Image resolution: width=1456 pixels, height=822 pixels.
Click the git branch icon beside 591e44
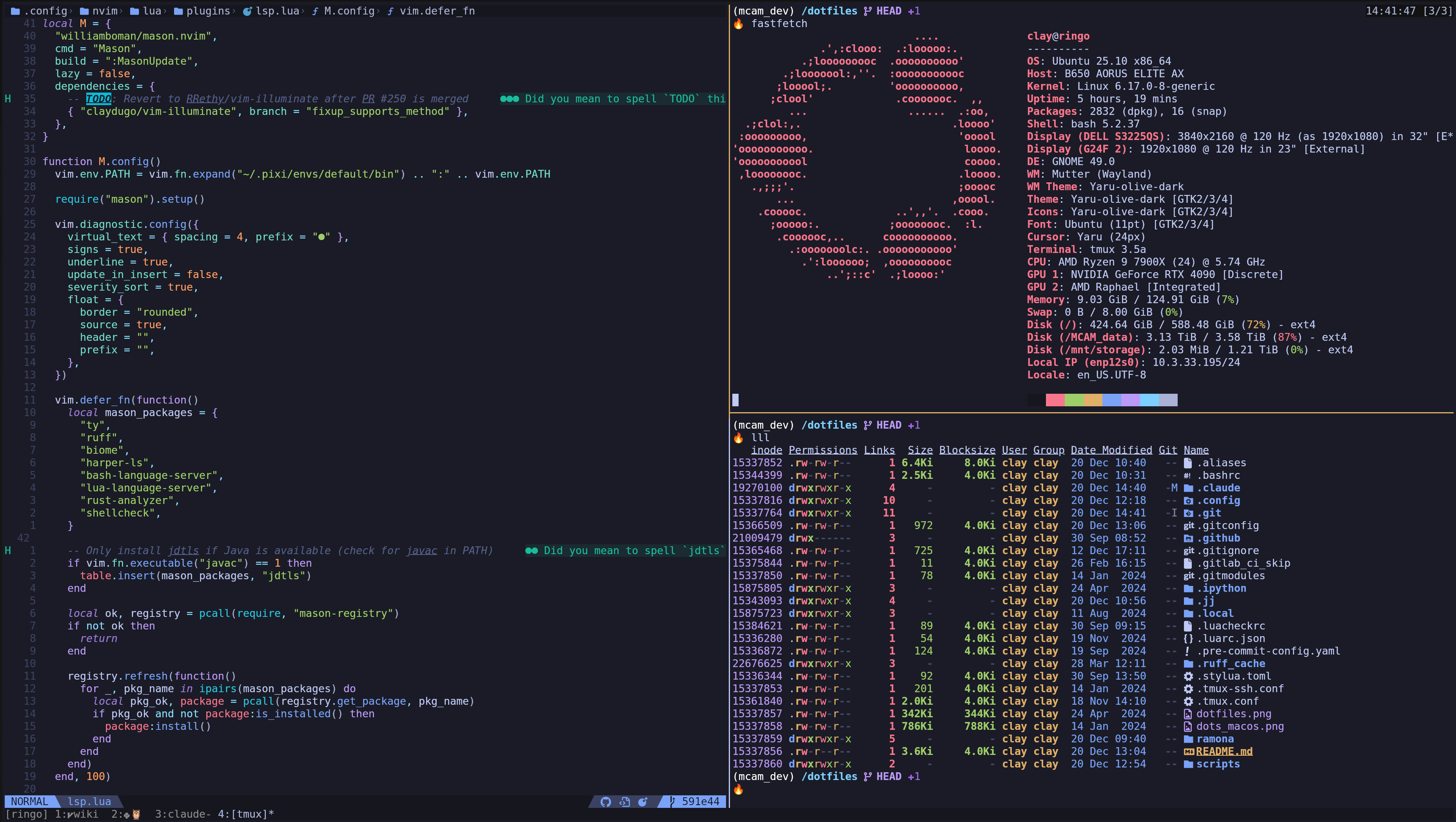[x=672, y=802]
